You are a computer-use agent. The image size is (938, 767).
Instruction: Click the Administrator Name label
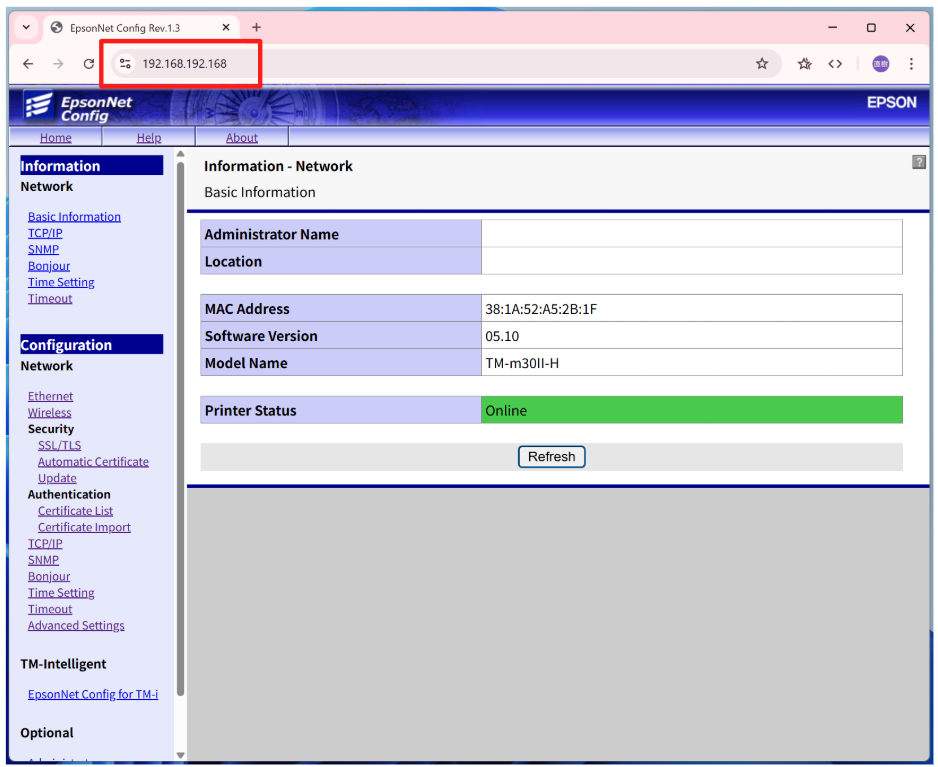point(272,234)
